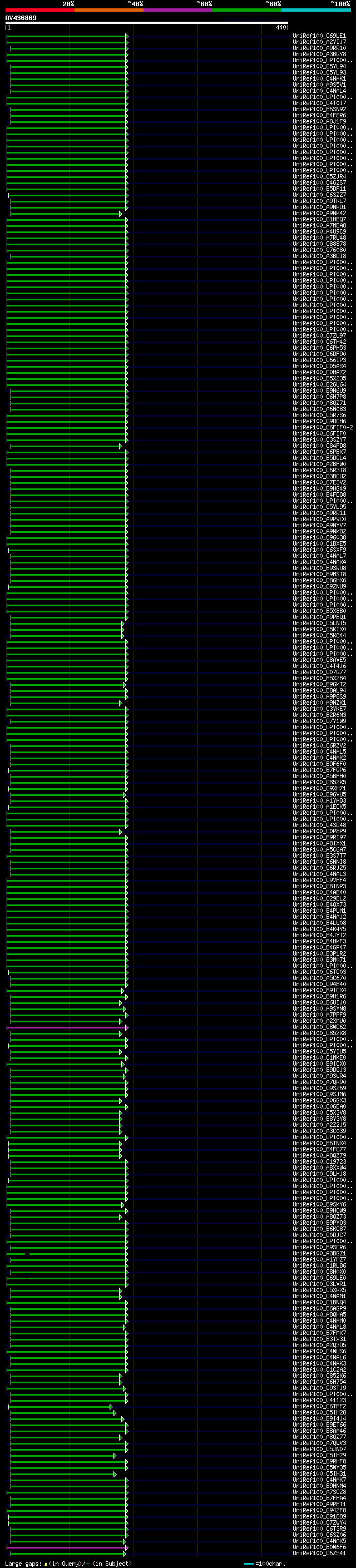
Task: Click the UniRef100_C5YL93 label
Action: 319,72
